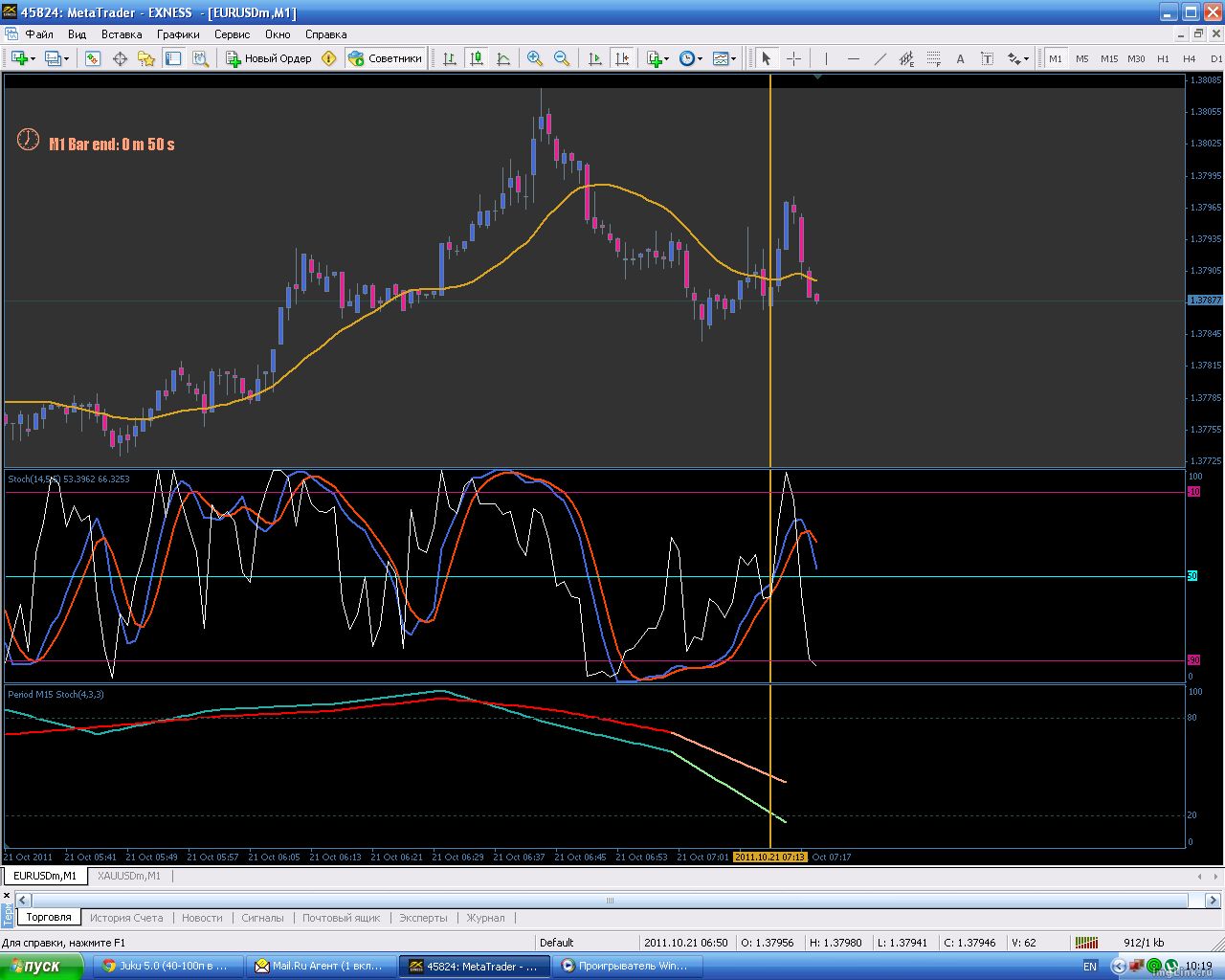The image size is (1225, 980).
Task: Switch chart to candlestick display mode
Action: tap(477, 58)
